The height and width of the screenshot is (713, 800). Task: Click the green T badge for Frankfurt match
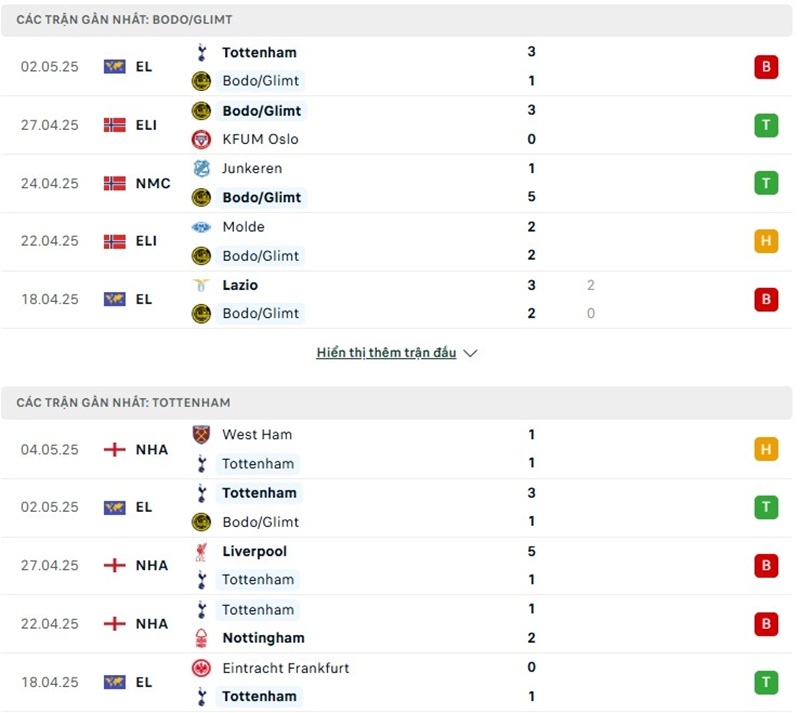tap(766, 682)
